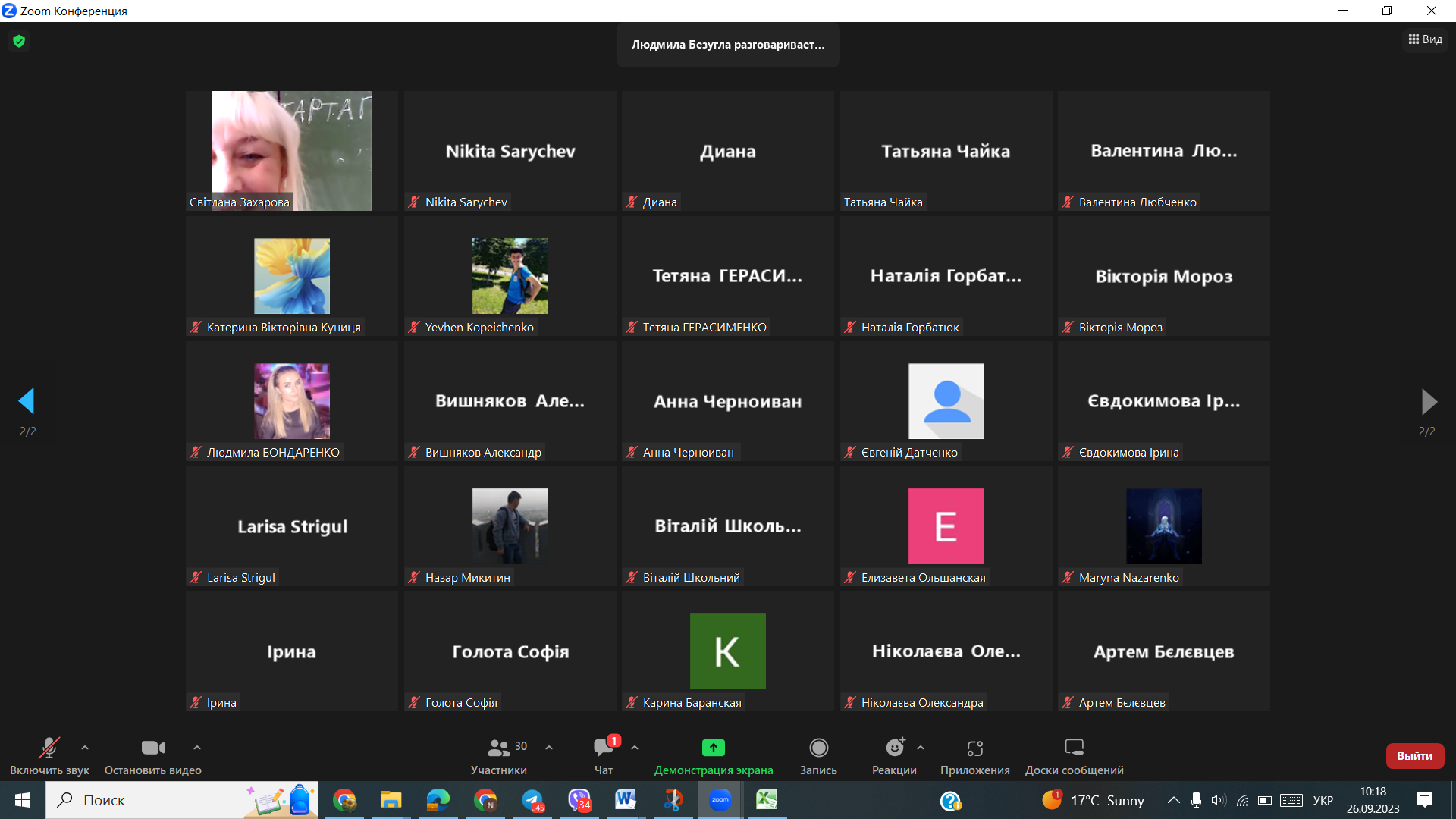Open the Participants panel icon
This screenshot has height=819, width=1456.
(x=498, y=748)
